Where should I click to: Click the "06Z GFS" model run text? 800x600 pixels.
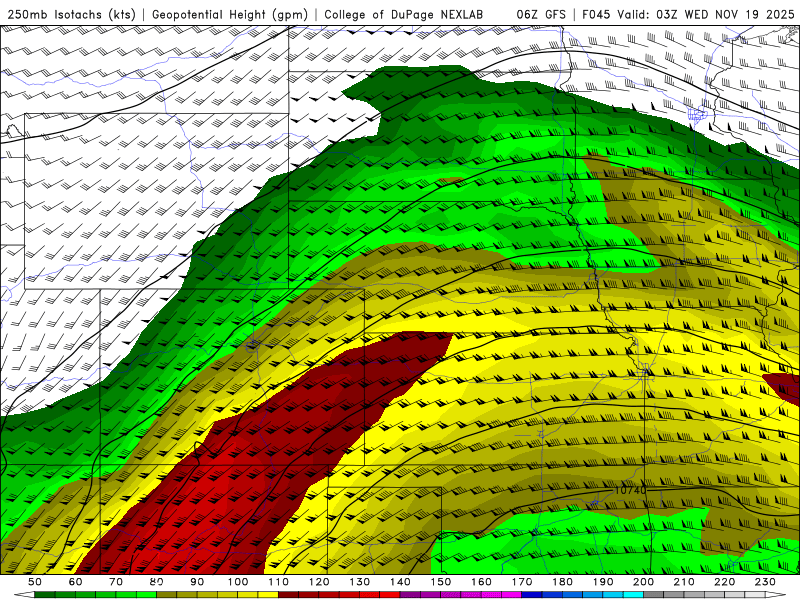(x=541, y=15)
